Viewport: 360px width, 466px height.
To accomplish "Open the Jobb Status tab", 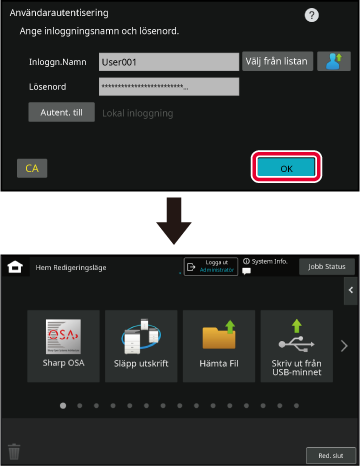I will pos(327,267).
